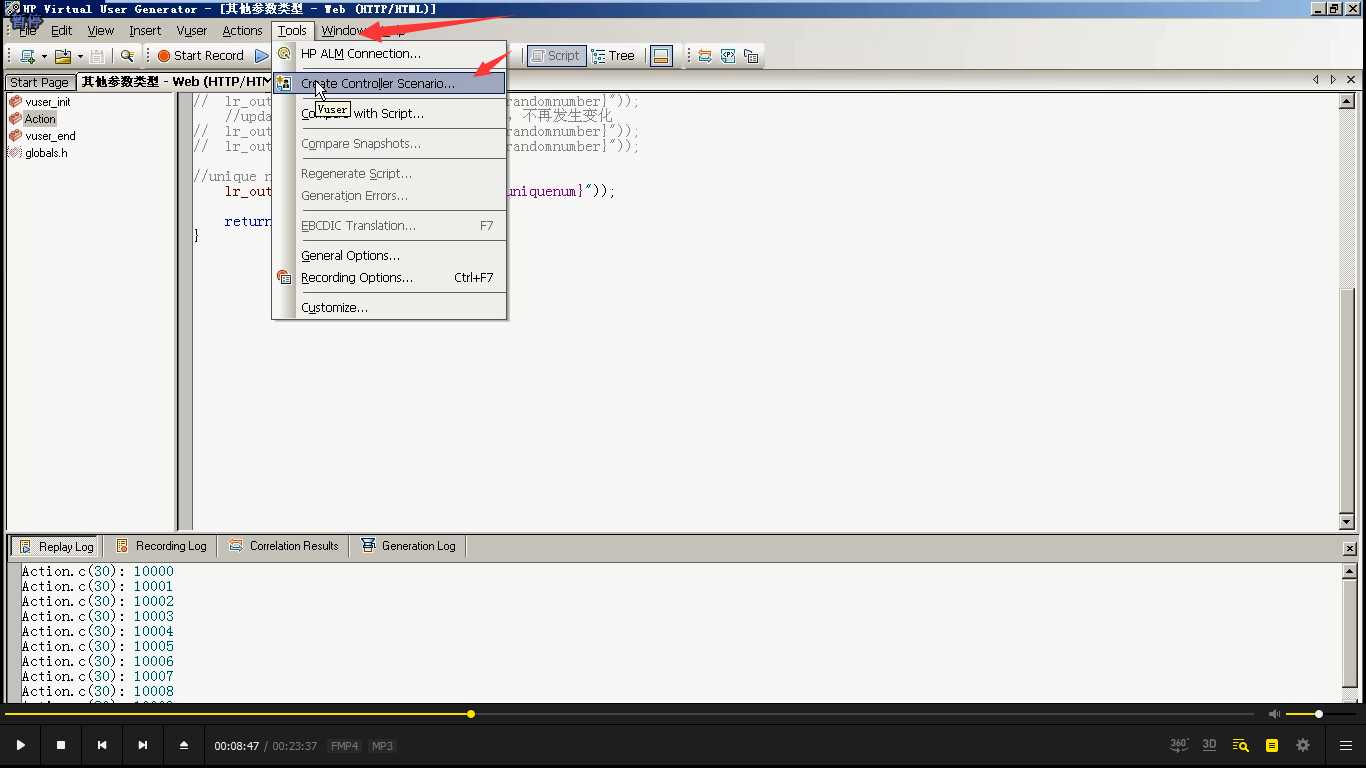Click Compare Snapshots menu entry
Screen dimensions: 1366x768
[x=390, y=143]
